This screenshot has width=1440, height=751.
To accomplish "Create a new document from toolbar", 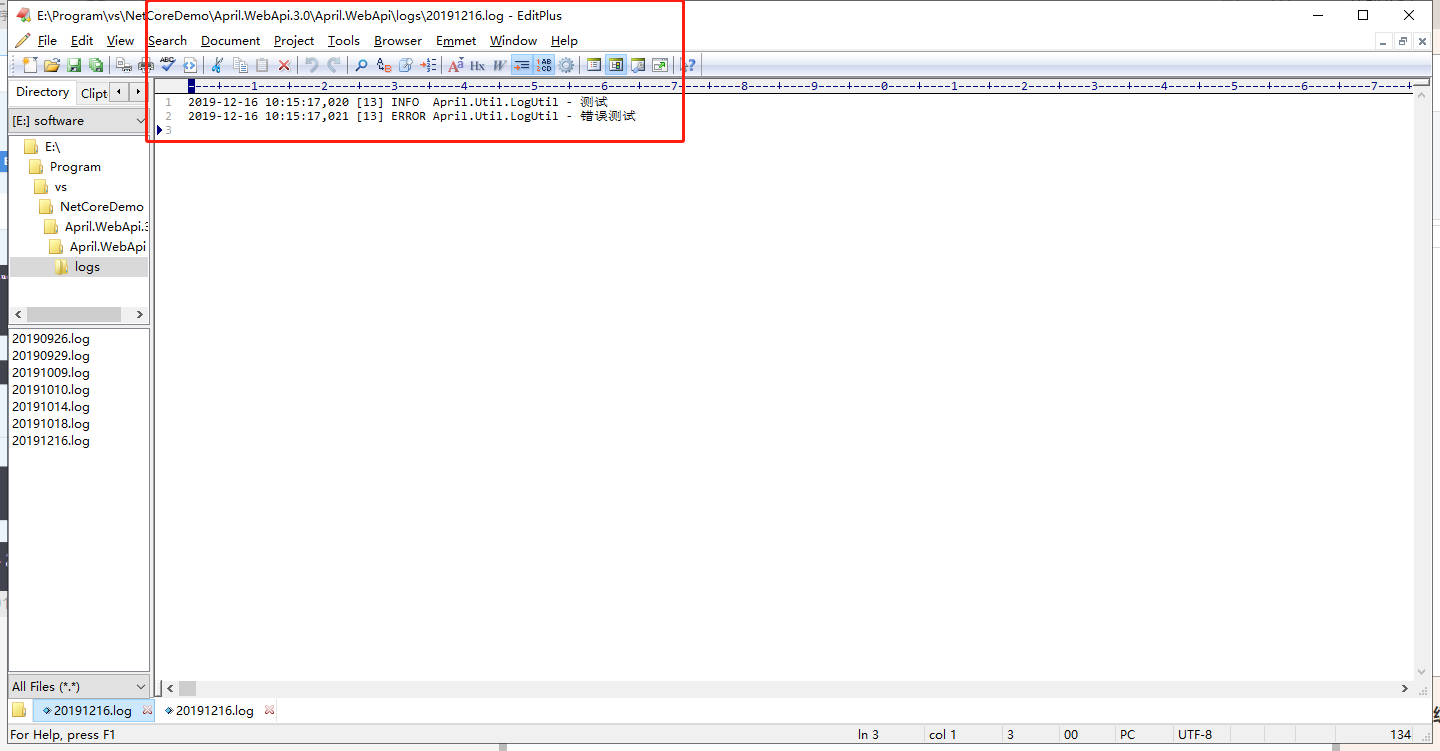I will [30, 65].
